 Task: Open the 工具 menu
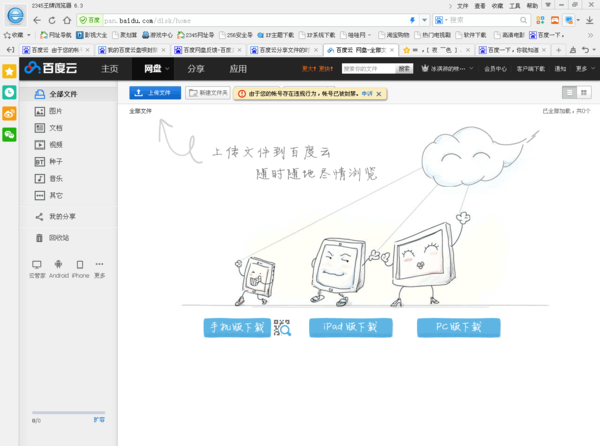point(515,6)
